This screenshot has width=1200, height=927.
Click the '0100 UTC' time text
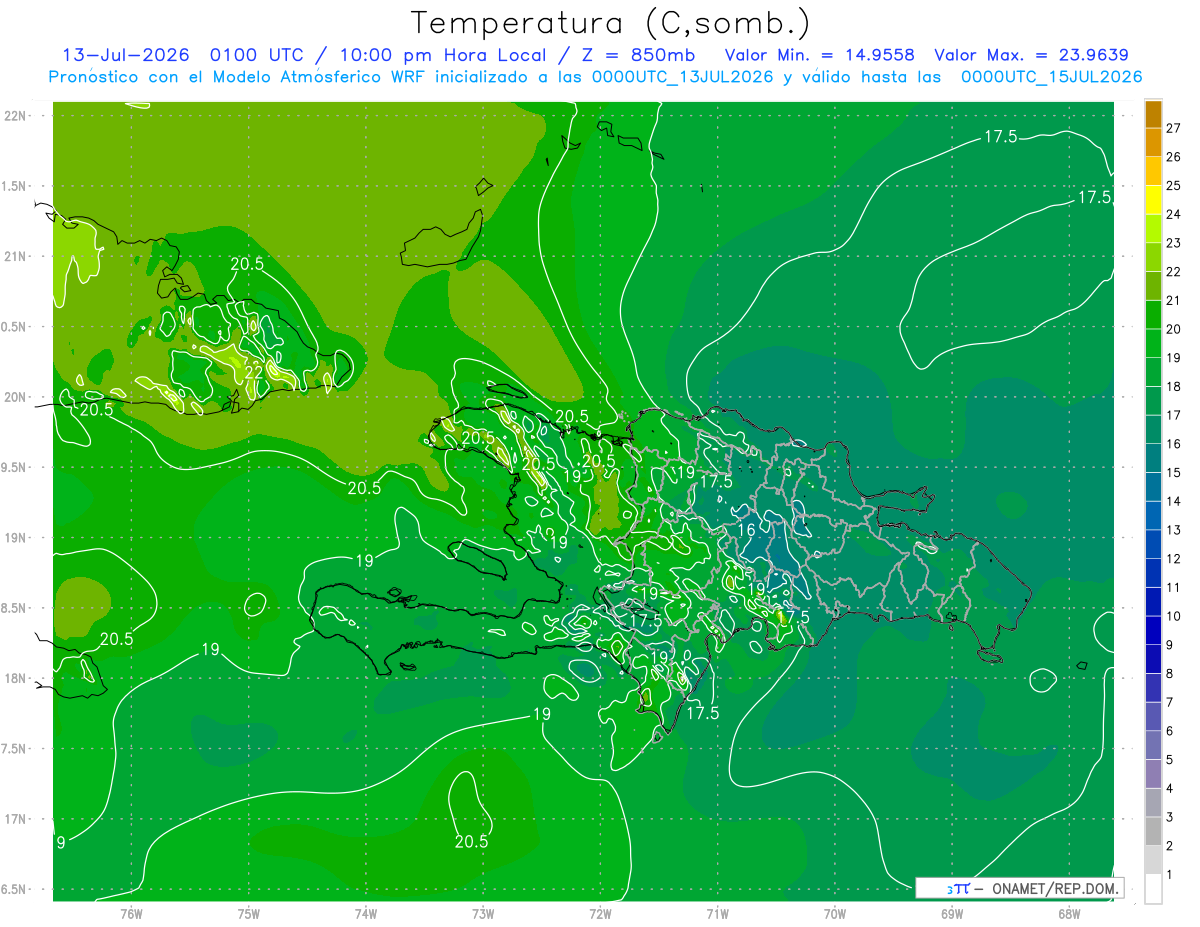click(256, 55)
